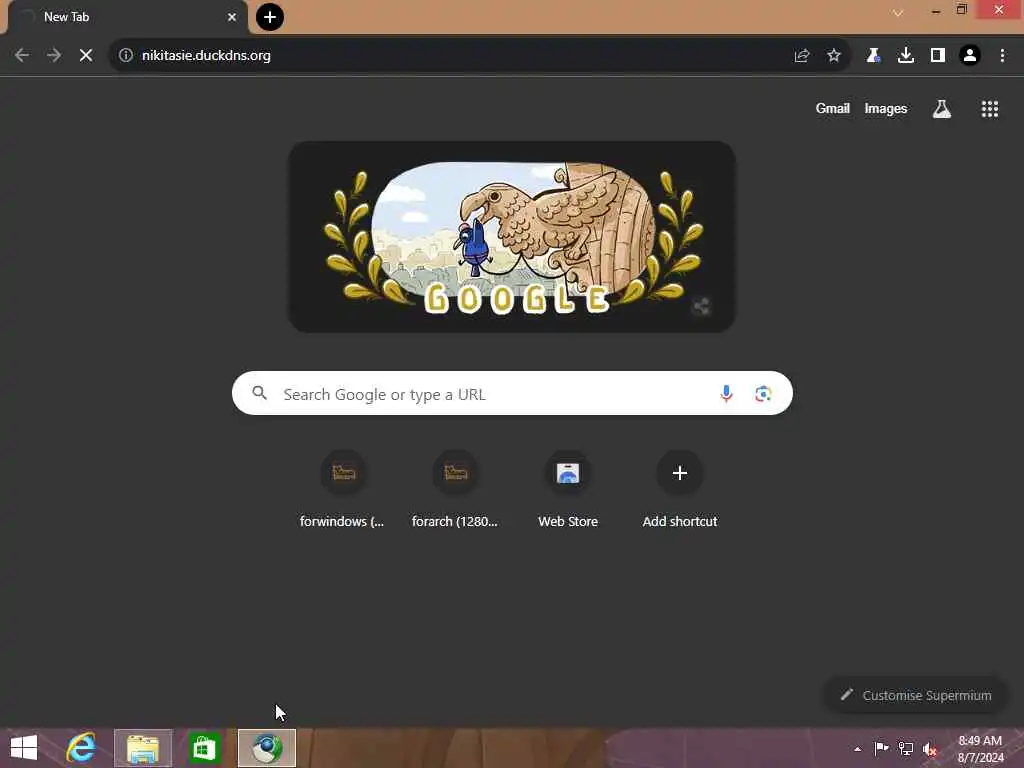Viewport: 1024px width, 768px height.
Task: Open Action Center flag icon
Action: click(881, 748)
